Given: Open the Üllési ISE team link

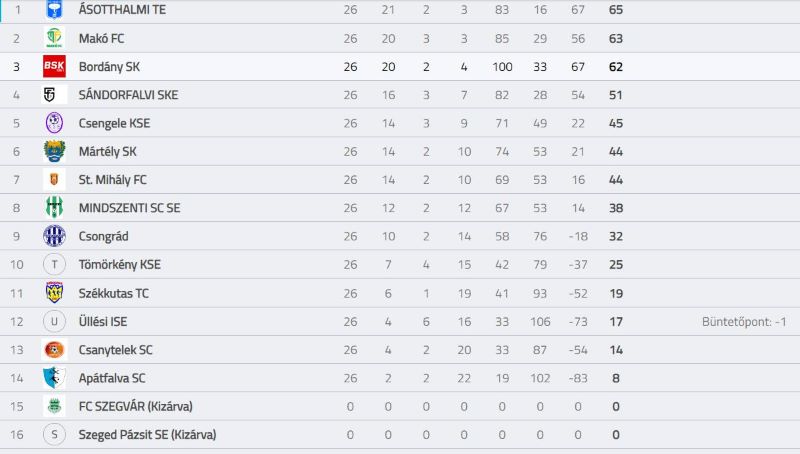Looking at the screenshot, I should click(103, 321).
